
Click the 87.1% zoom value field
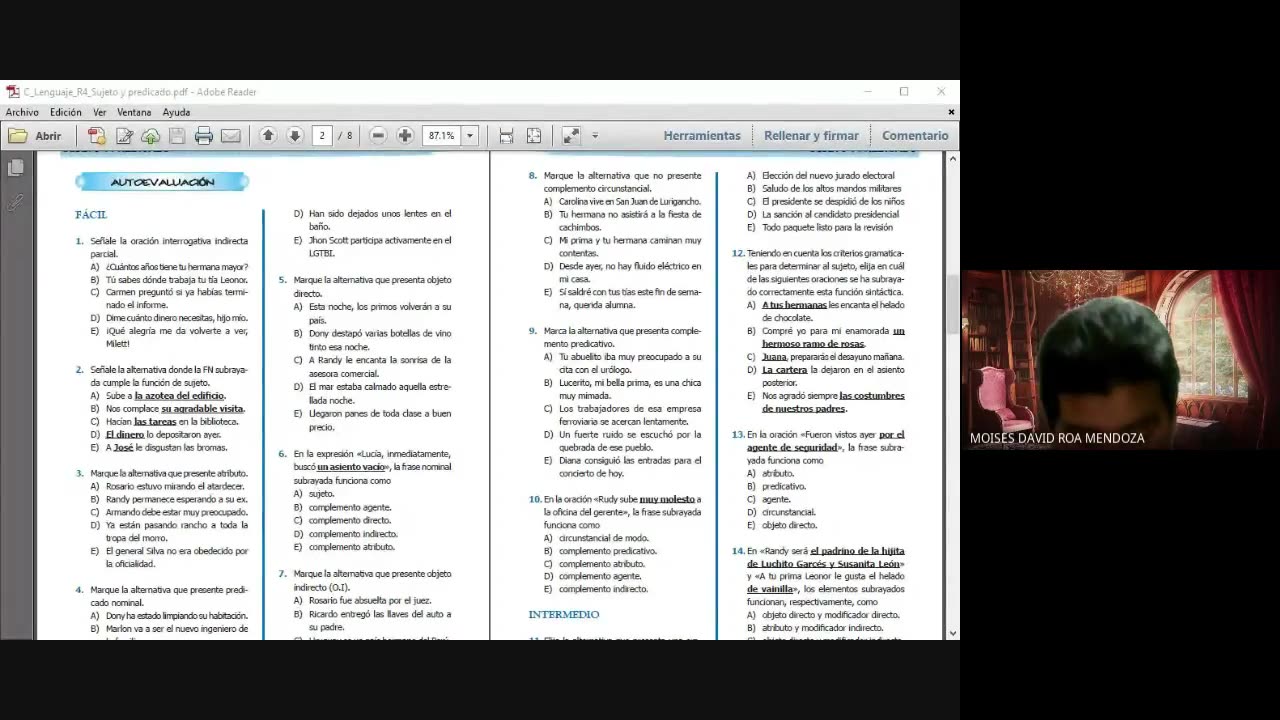441,136
